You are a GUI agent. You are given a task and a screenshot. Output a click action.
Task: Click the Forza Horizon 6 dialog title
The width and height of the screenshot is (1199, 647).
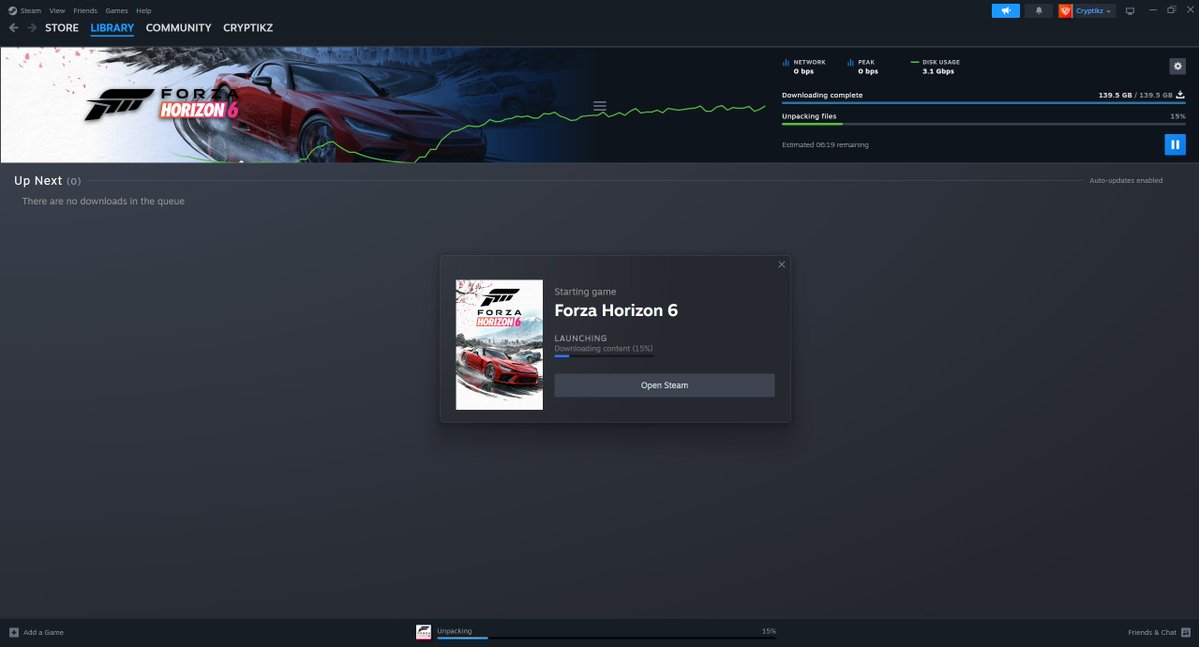(616, 310)
